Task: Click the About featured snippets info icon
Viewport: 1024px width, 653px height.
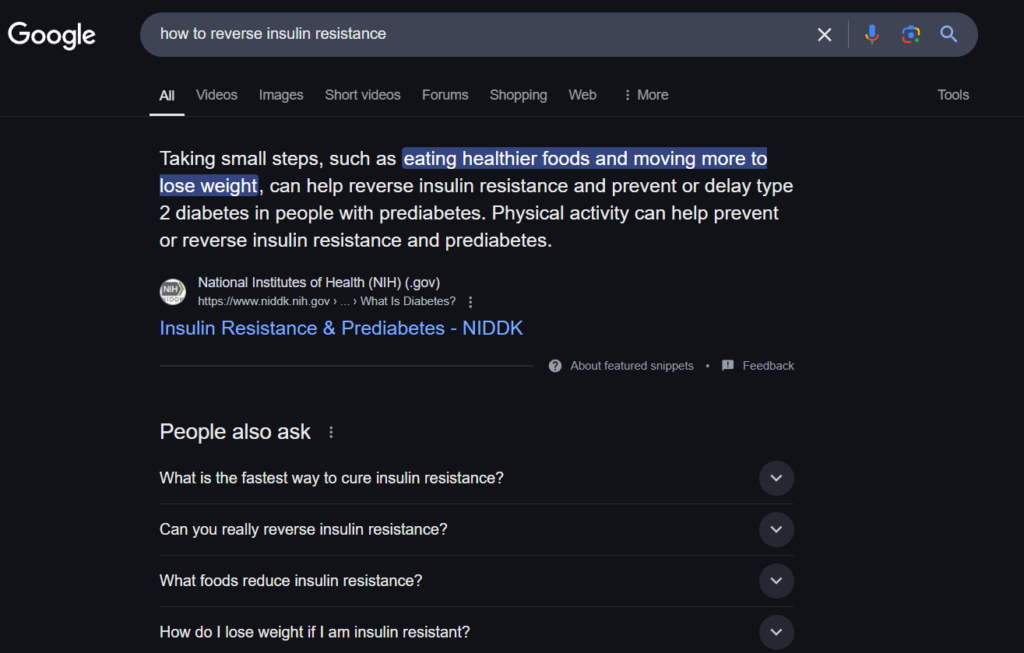Action: coord(554,365)
